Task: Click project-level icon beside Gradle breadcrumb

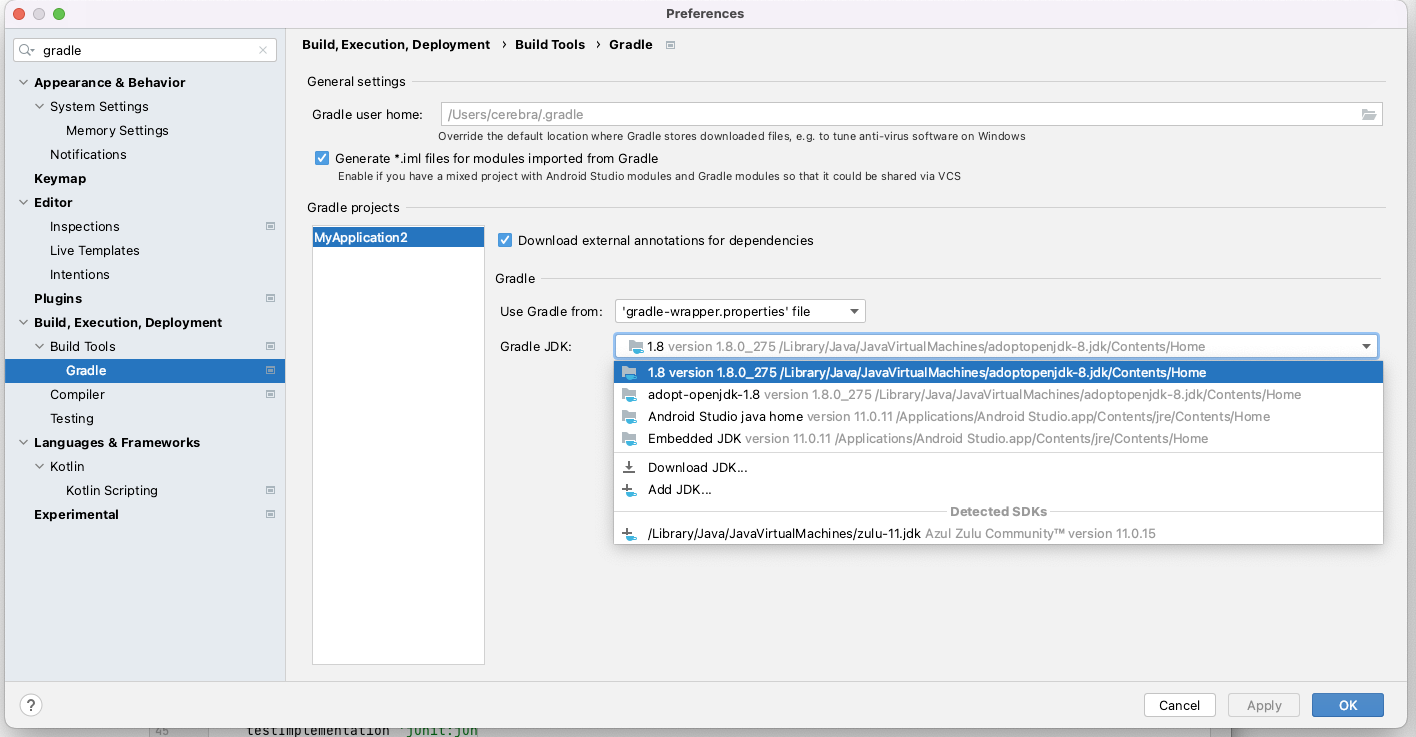Action: 670,45
